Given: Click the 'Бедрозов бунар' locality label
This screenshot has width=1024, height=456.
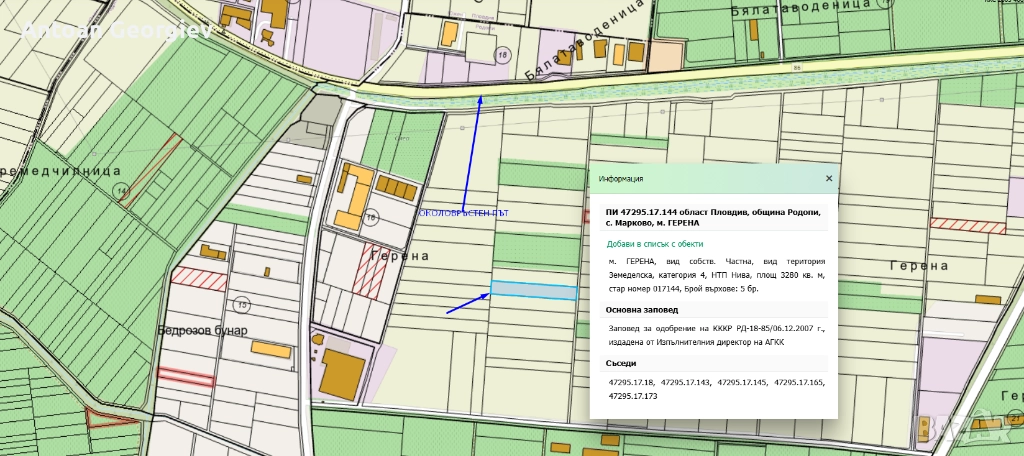Looking at the screenshot, I should pos(201,329).
